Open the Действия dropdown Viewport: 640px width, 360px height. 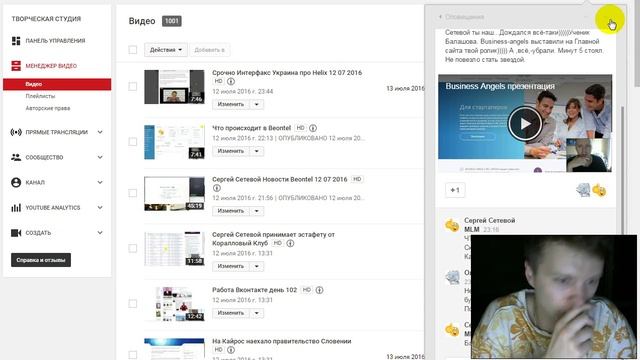(166, 50)
